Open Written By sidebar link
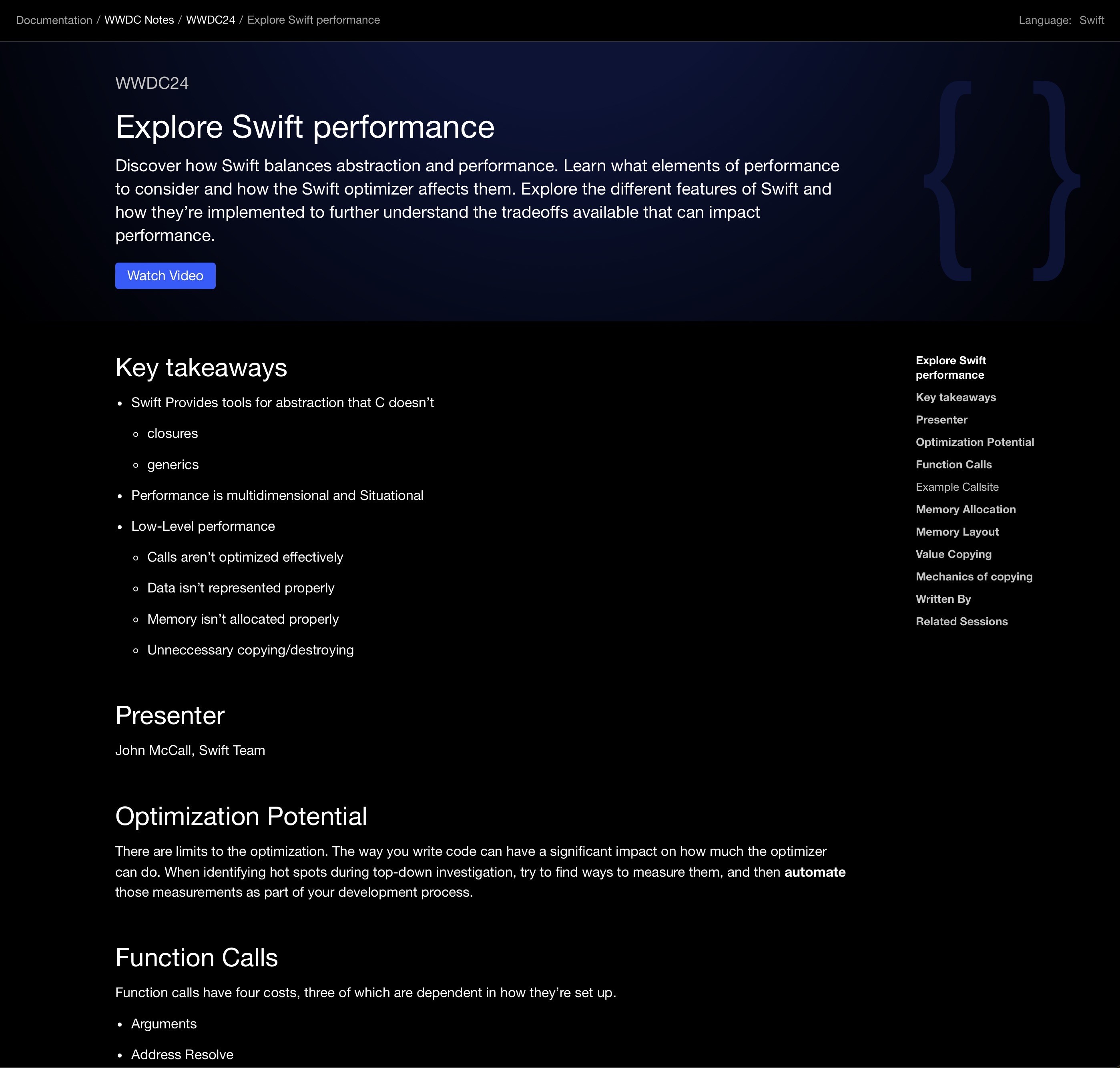Screen dimensions: 1120x1068 [x=943, y=599]
